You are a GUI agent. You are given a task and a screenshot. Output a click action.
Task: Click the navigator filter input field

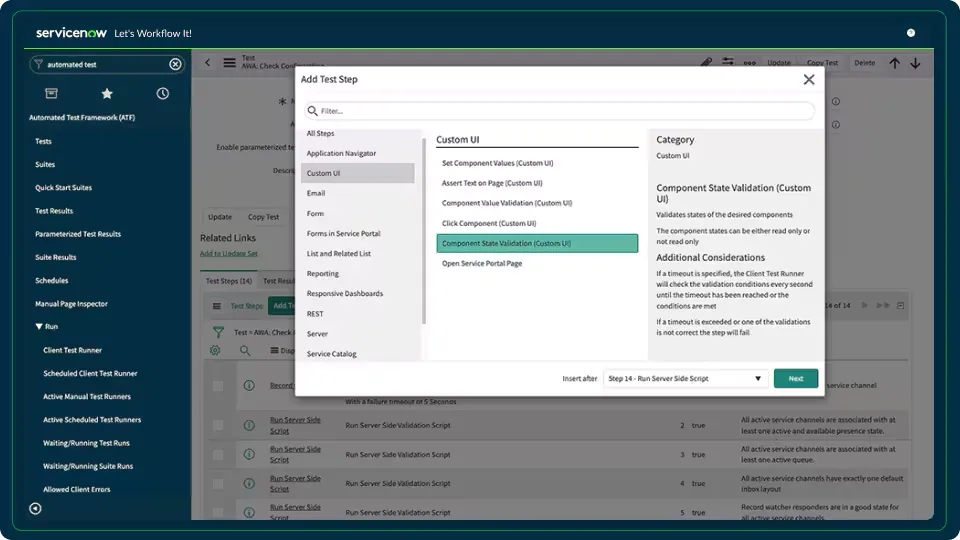coord(105,64)
